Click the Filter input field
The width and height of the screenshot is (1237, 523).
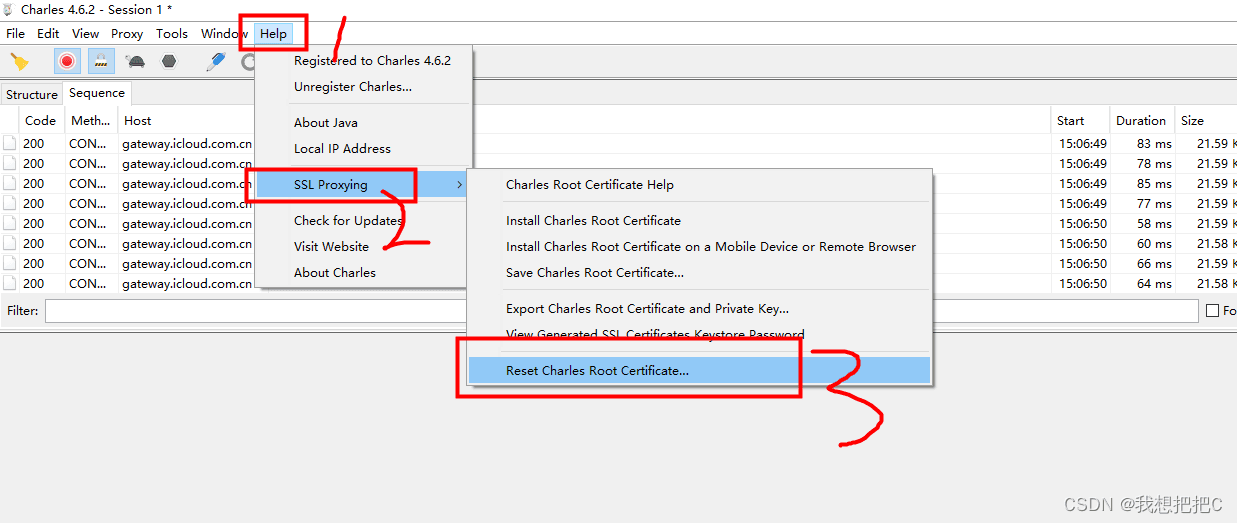[621, 311]
